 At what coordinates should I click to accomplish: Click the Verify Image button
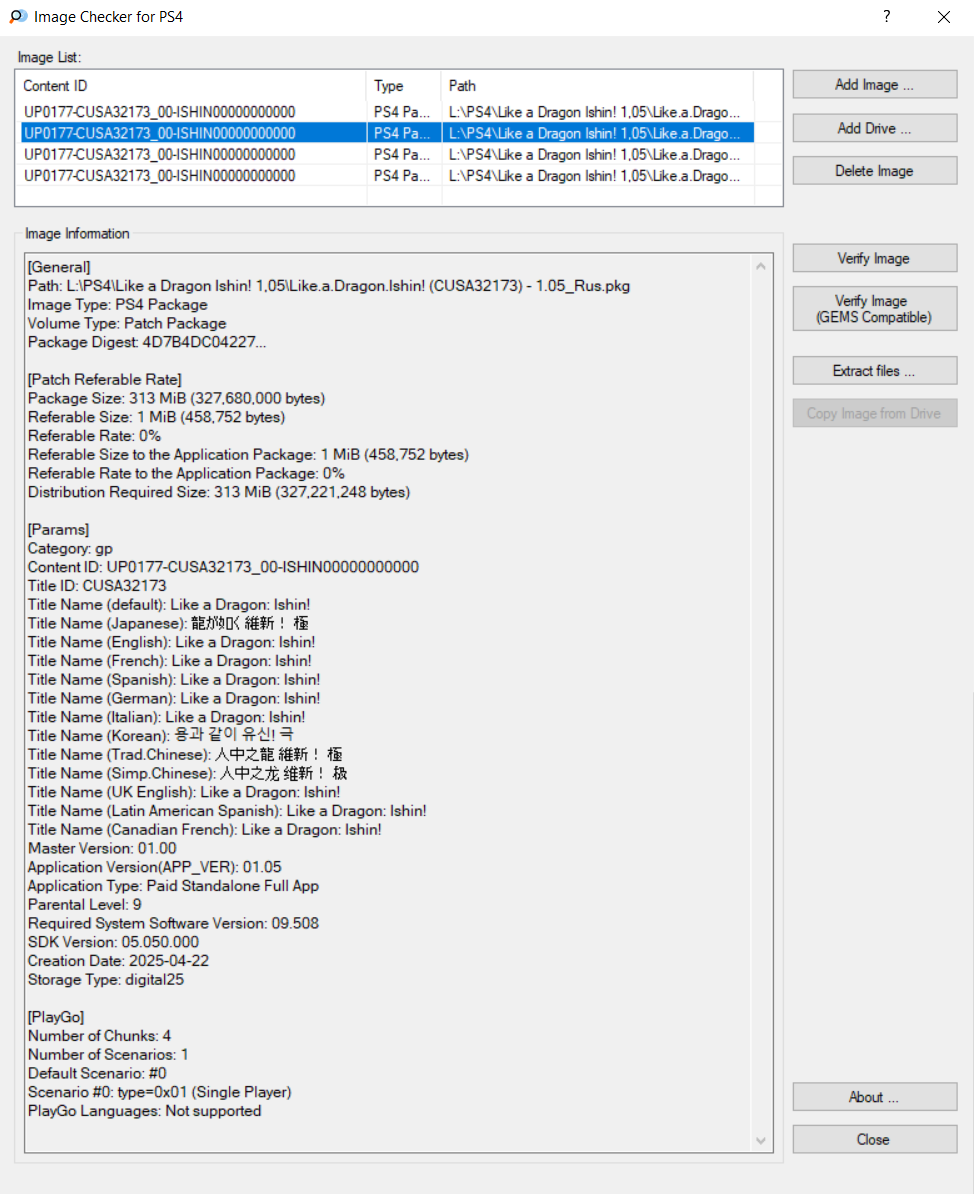click(874, 258)
